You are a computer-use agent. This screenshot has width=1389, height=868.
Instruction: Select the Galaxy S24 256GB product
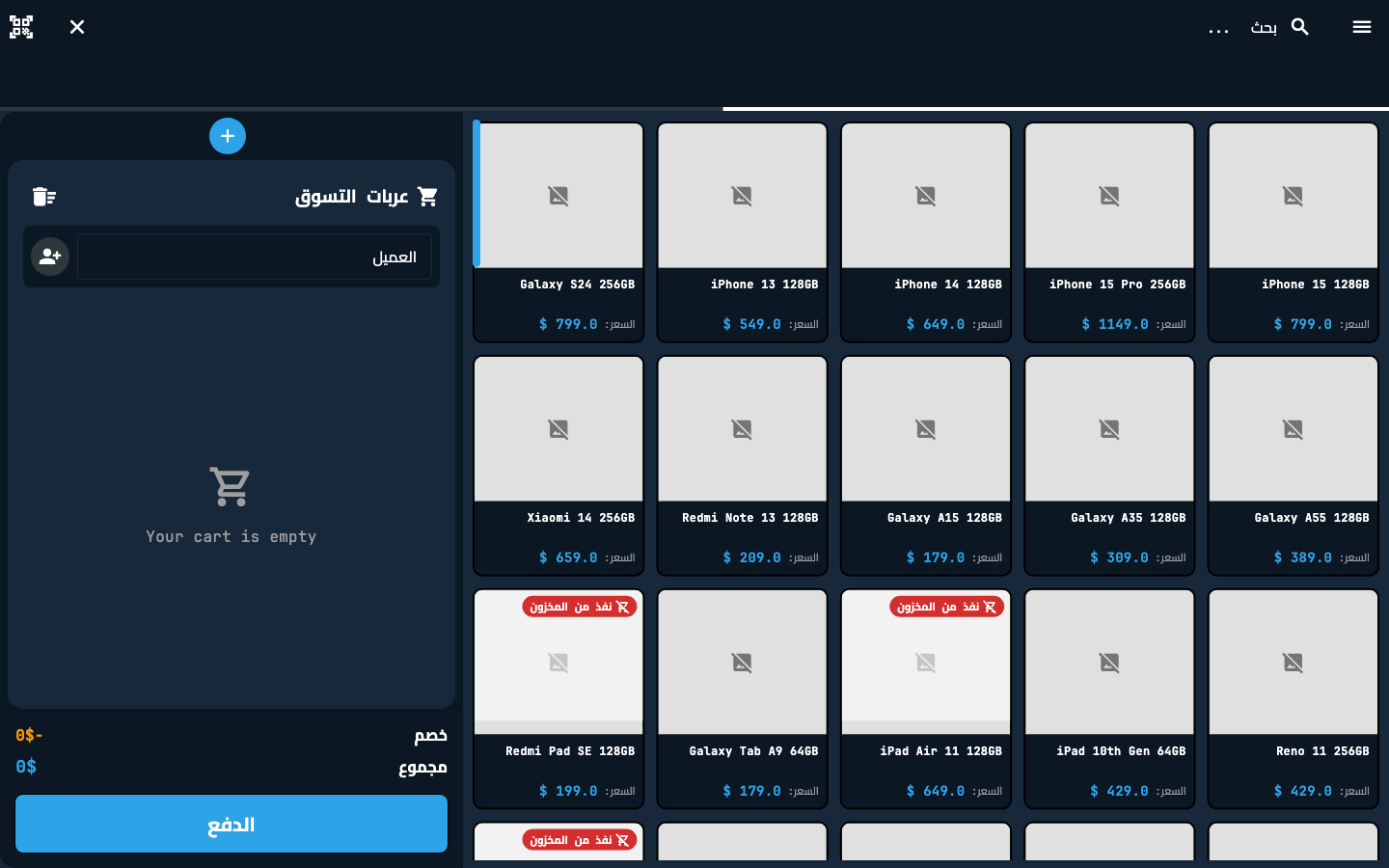(x=558, y=232)
